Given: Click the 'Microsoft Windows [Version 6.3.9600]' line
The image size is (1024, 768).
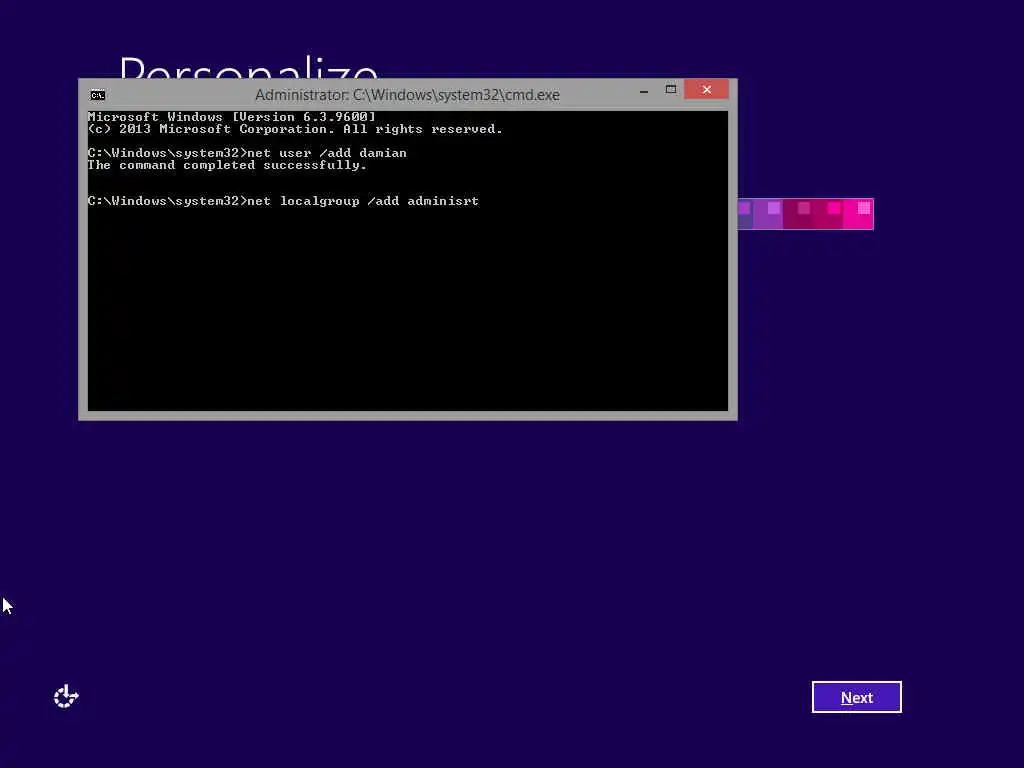Looking at the screenshot, I should [x=232, y=117].
